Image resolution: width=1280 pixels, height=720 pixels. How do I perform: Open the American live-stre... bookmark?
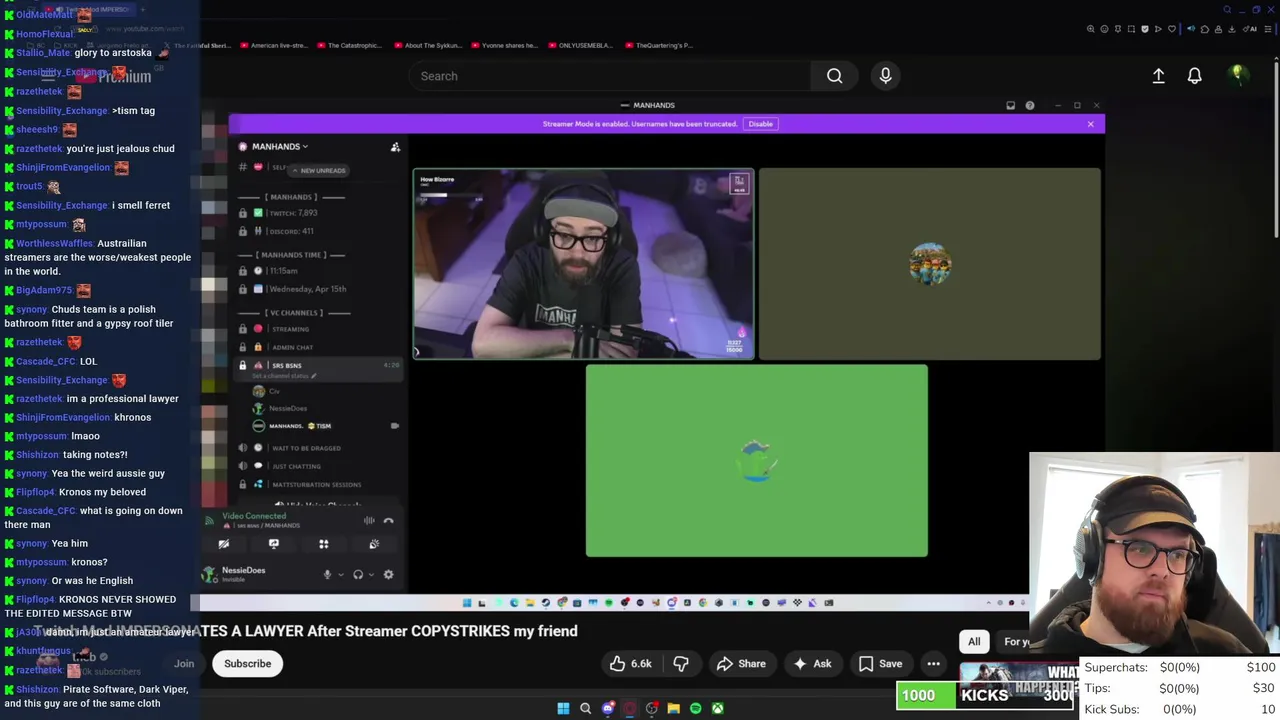click(272, 45)
